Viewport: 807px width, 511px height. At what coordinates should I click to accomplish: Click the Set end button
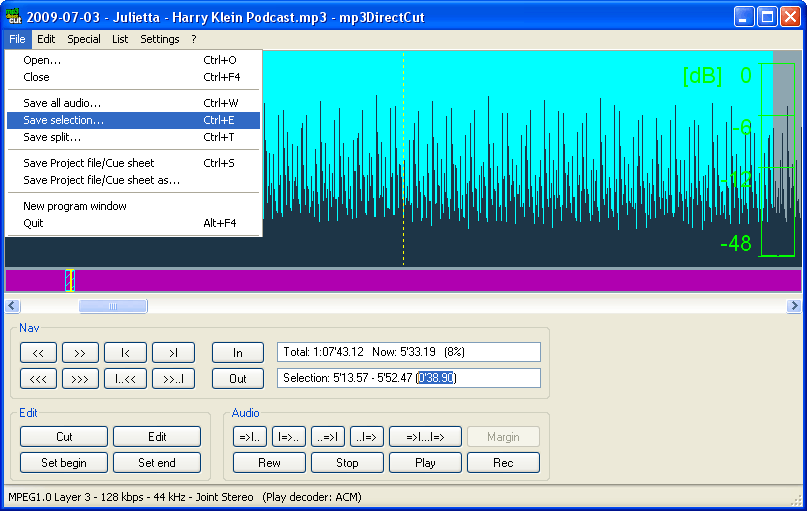point(157,463)
